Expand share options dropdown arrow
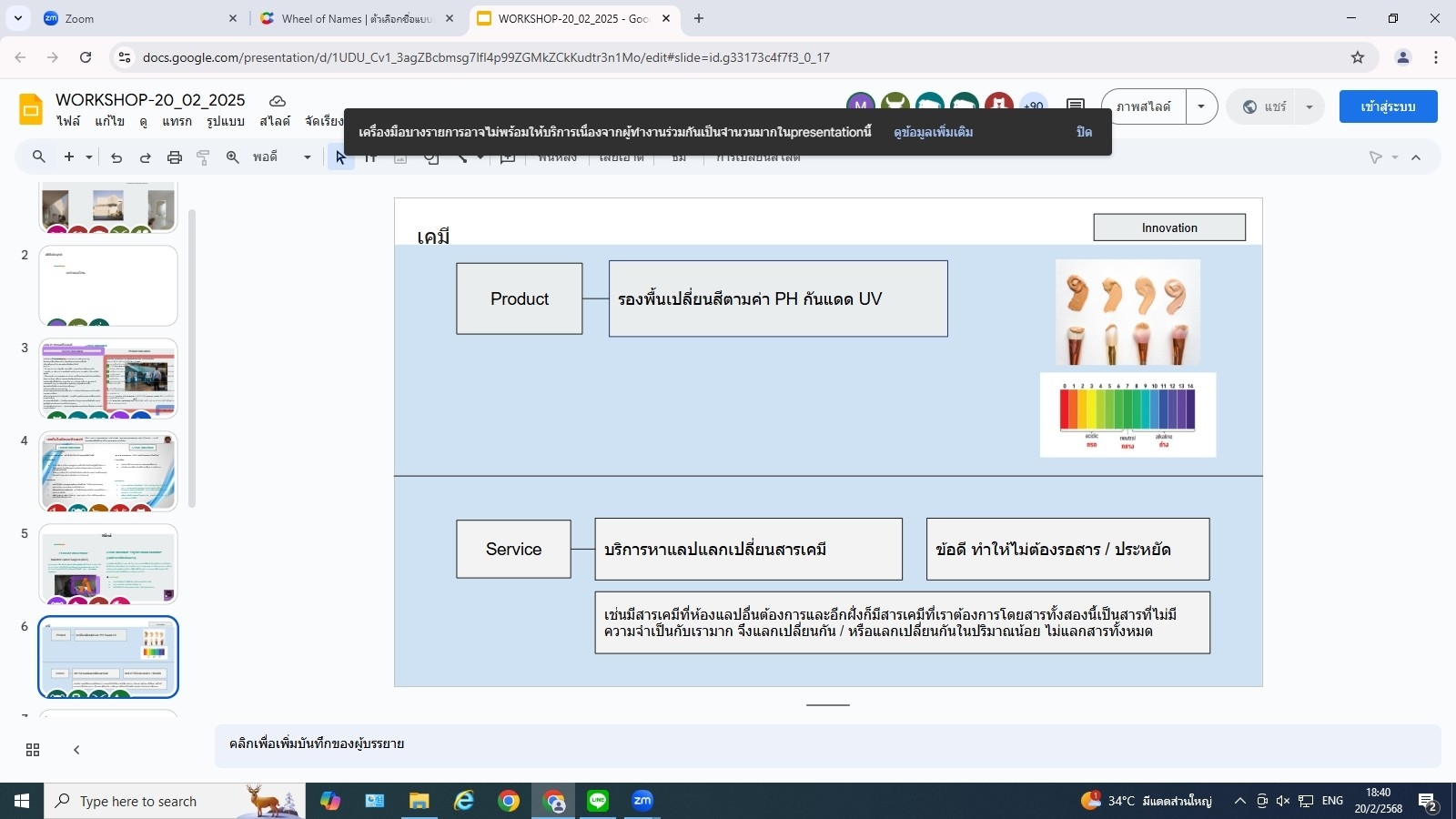This screenshot has width=1456, height=819. point(1309,106)
